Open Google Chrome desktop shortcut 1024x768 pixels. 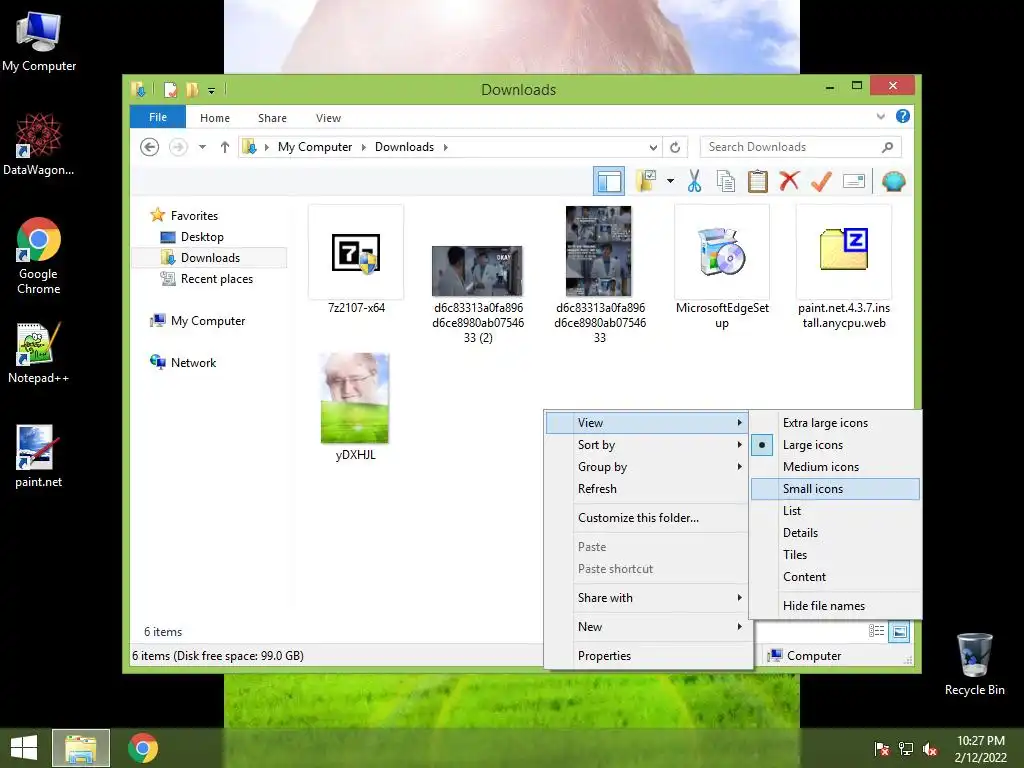coord(39,256)
